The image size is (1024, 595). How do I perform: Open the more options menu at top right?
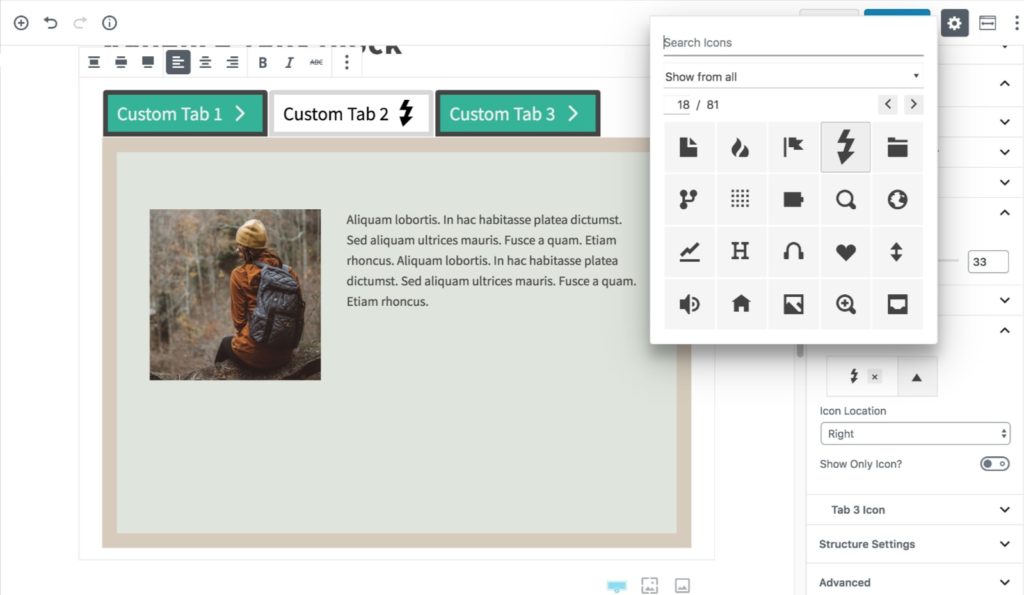pos(1016,24)
